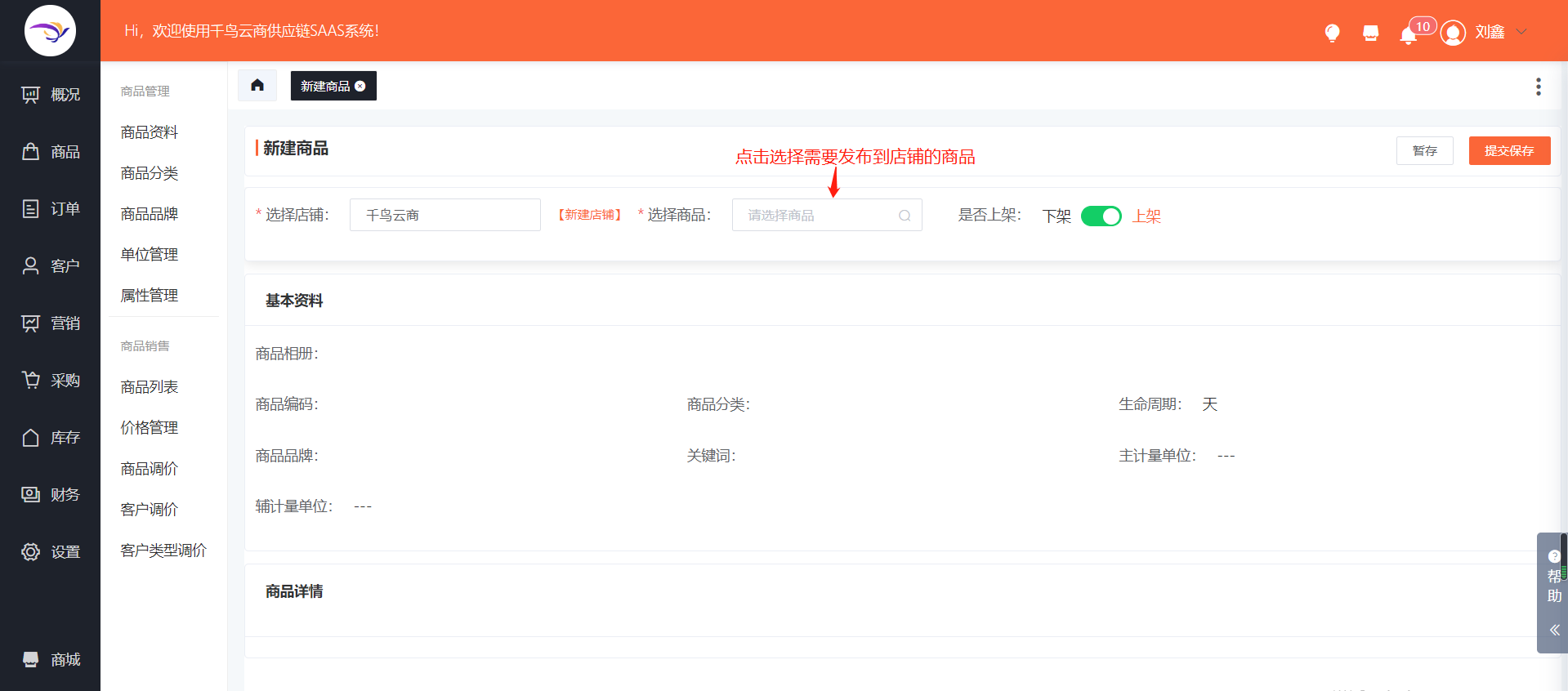The image size is (1568, 691).
Task: Open 商品列表 menu item
Action: [150, 387]
